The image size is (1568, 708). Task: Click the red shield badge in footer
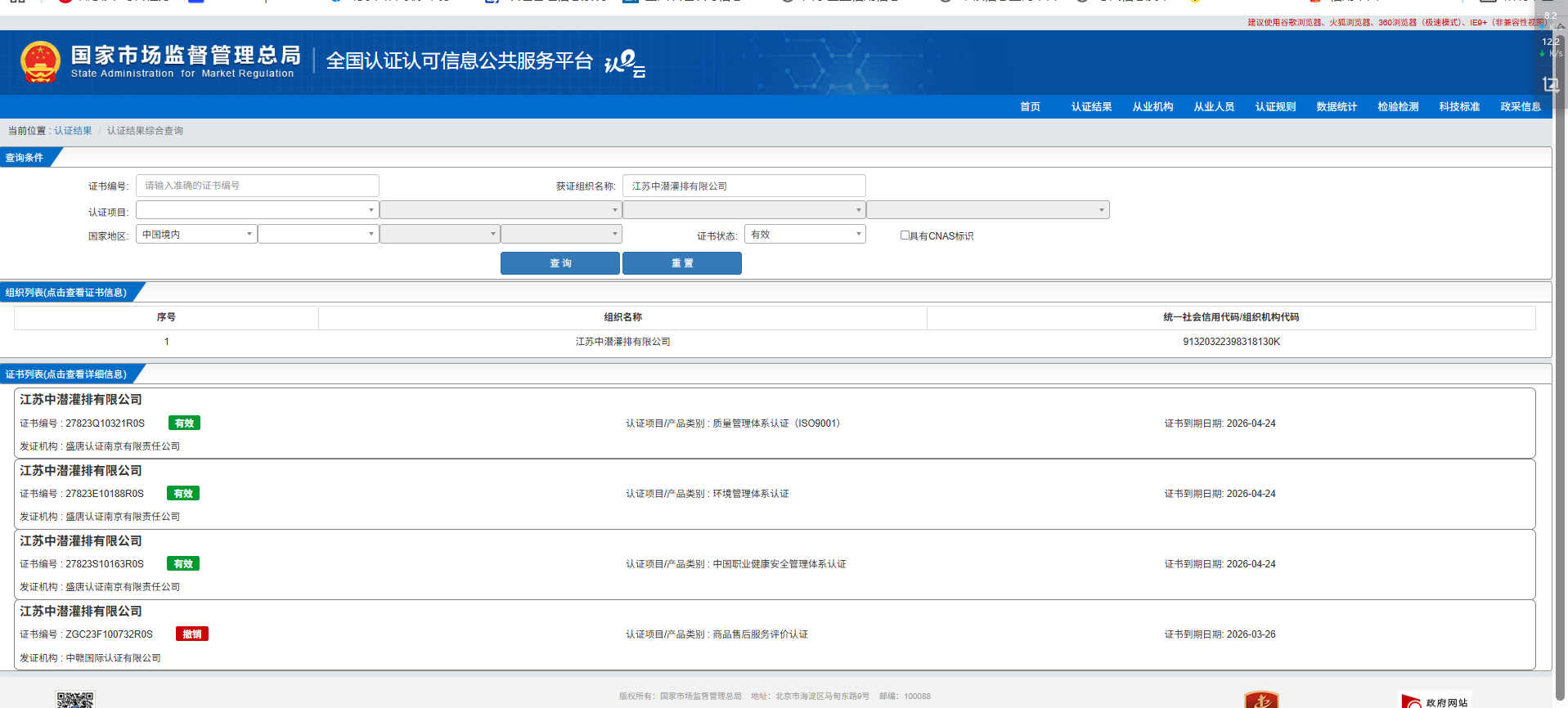coord(1260,700)
